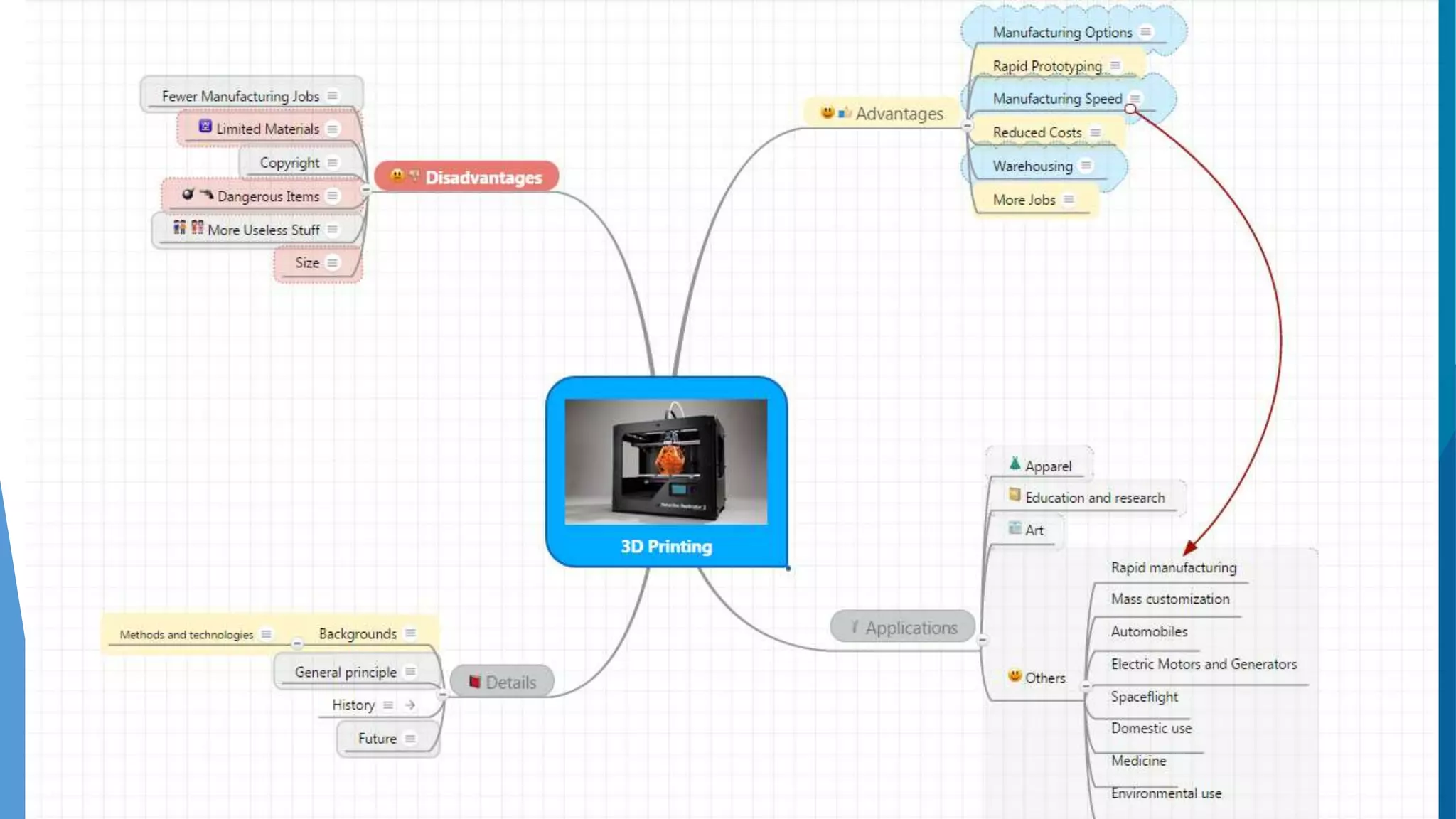Click the hyperlink arrow icon beside History
This screenshot has height=819, width=1456.
coord(410,705)
